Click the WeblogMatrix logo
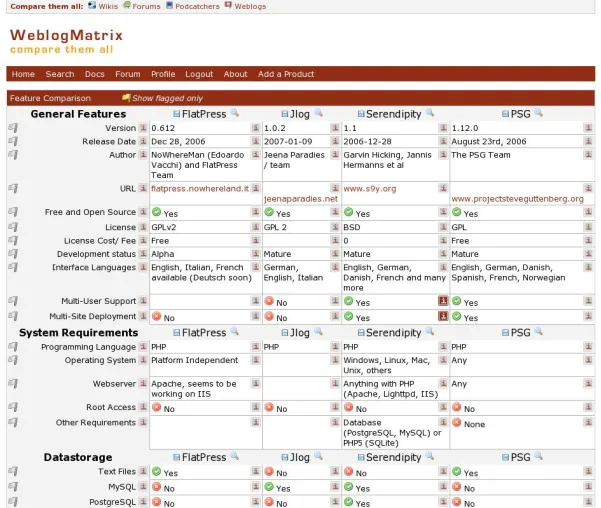Screen dimensions: 601x508 [x=66, y=41]
